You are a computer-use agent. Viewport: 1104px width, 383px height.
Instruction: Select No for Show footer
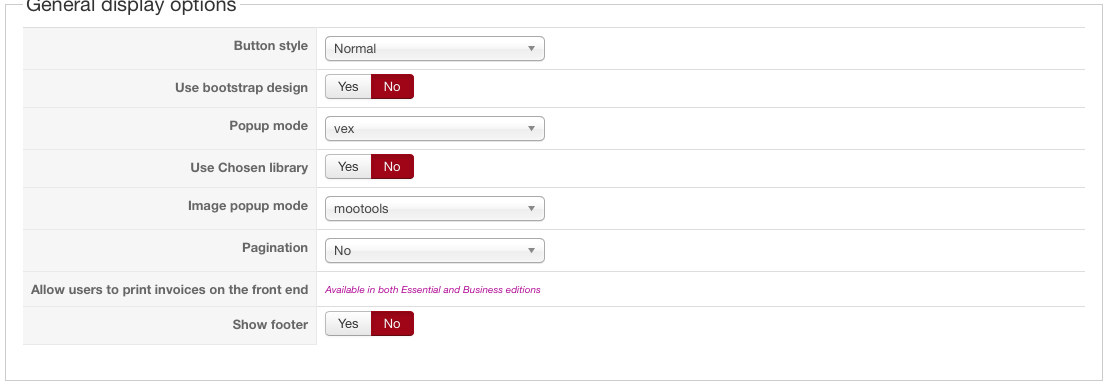pyautogui.click(x=392, y=324)
